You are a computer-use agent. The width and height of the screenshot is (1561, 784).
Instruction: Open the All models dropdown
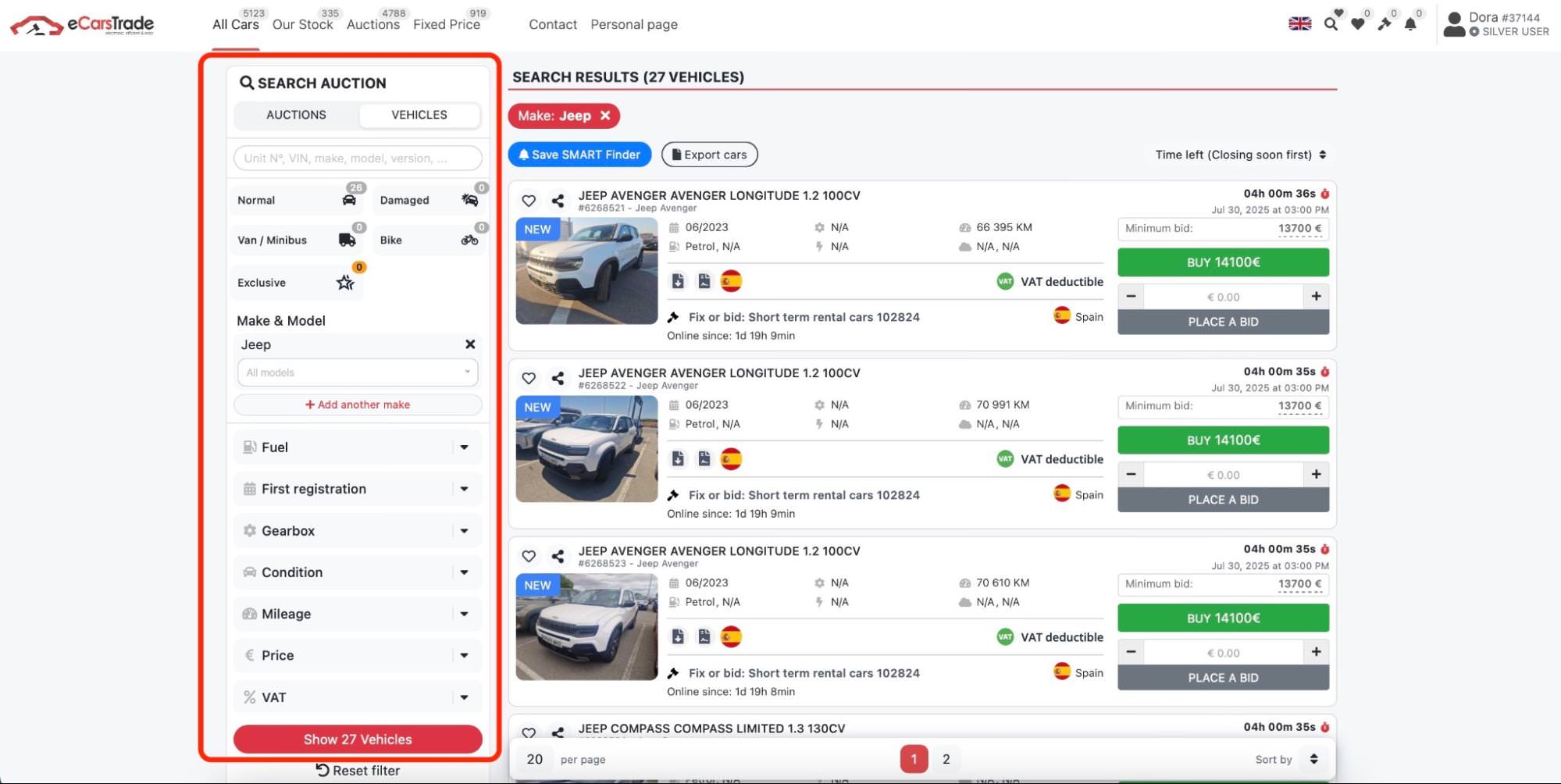coord(358,372)
